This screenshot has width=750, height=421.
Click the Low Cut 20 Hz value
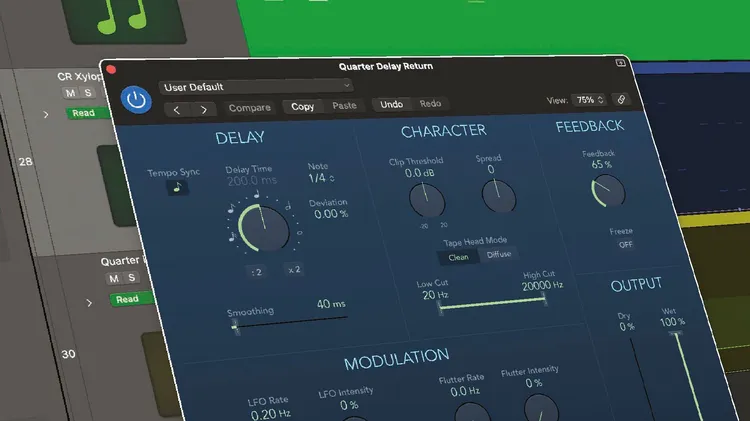[435, 295]
